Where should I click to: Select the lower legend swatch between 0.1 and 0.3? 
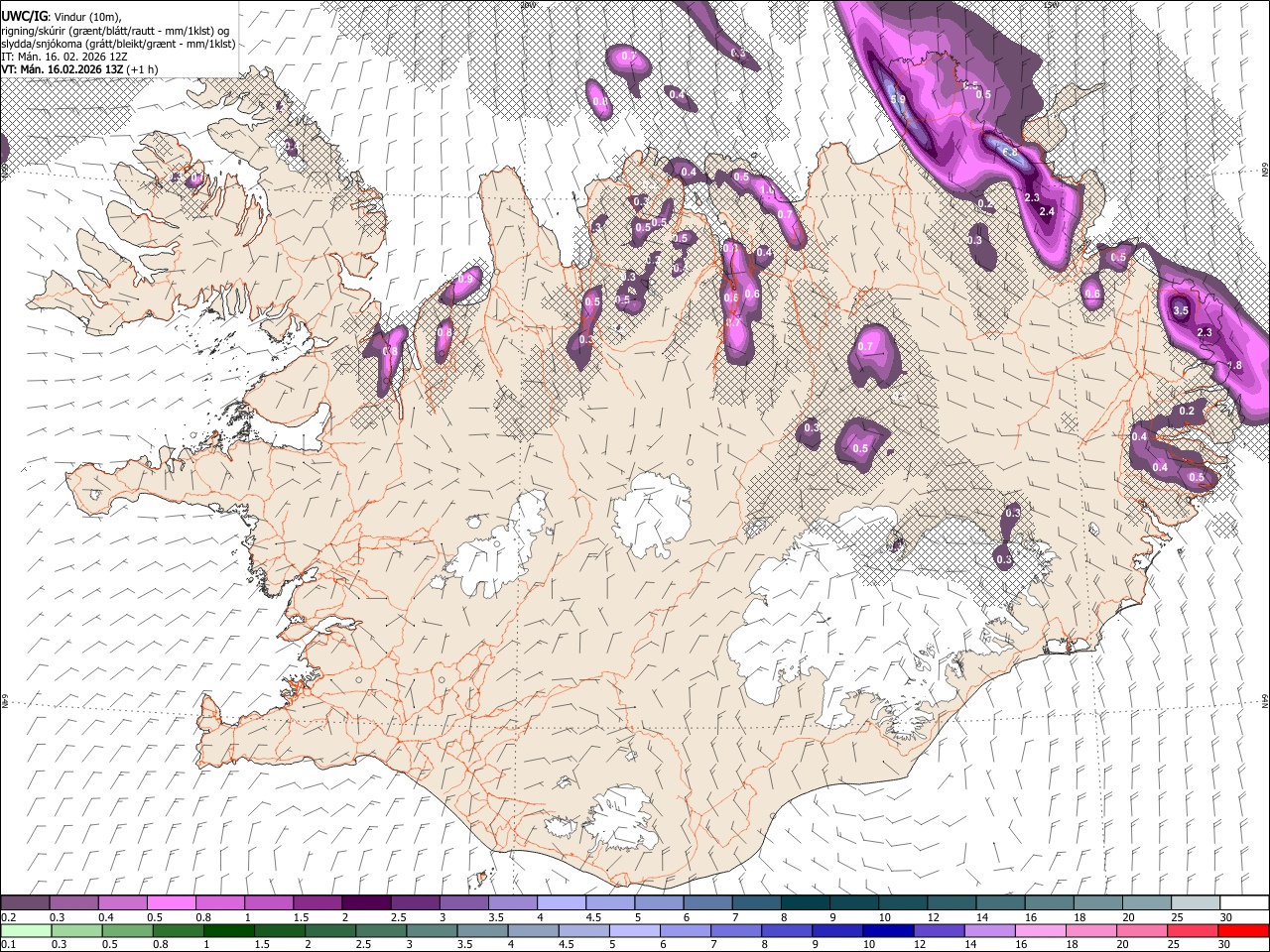click(x=27, y=930)
